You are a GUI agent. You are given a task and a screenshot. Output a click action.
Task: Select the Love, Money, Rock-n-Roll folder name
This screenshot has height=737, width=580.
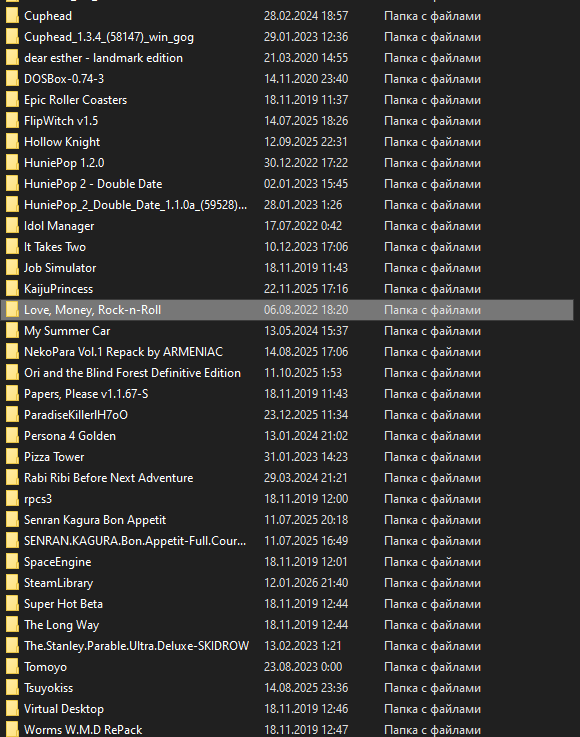click(x=93, y=310)
